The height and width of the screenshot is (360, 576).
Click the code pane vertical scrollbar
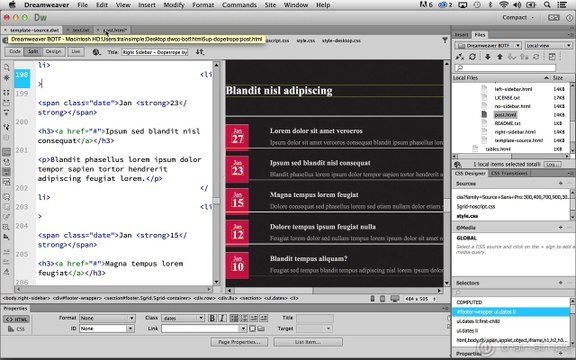(216, 173)
